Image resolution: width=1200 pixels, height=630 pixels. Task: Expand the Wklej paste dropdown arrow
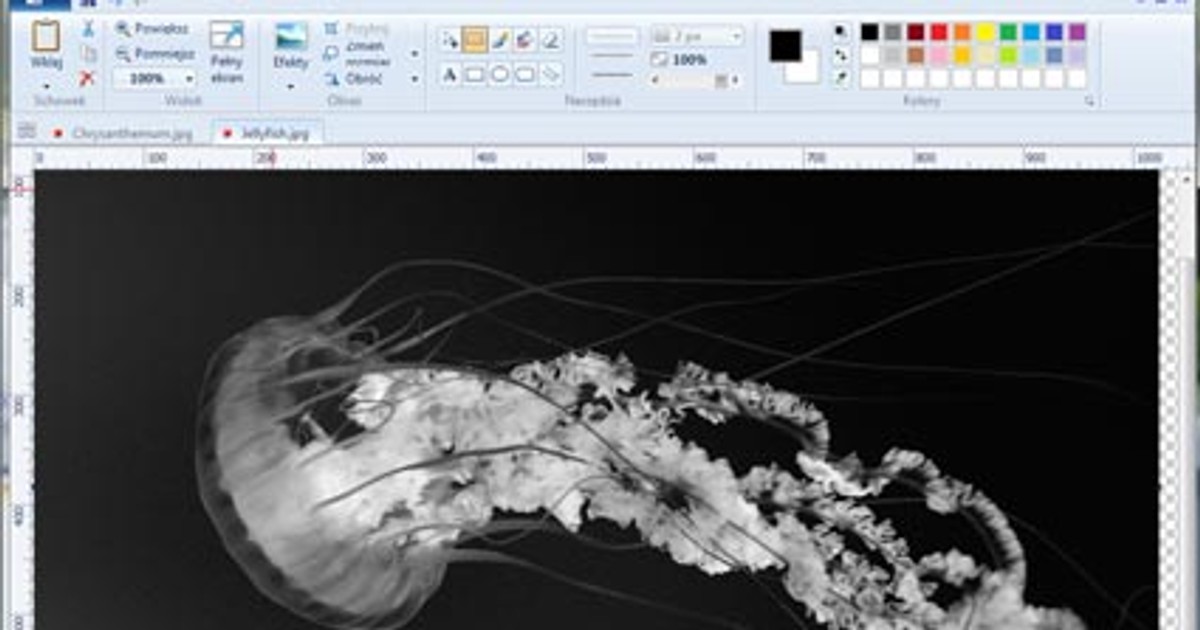coord(46,87)
